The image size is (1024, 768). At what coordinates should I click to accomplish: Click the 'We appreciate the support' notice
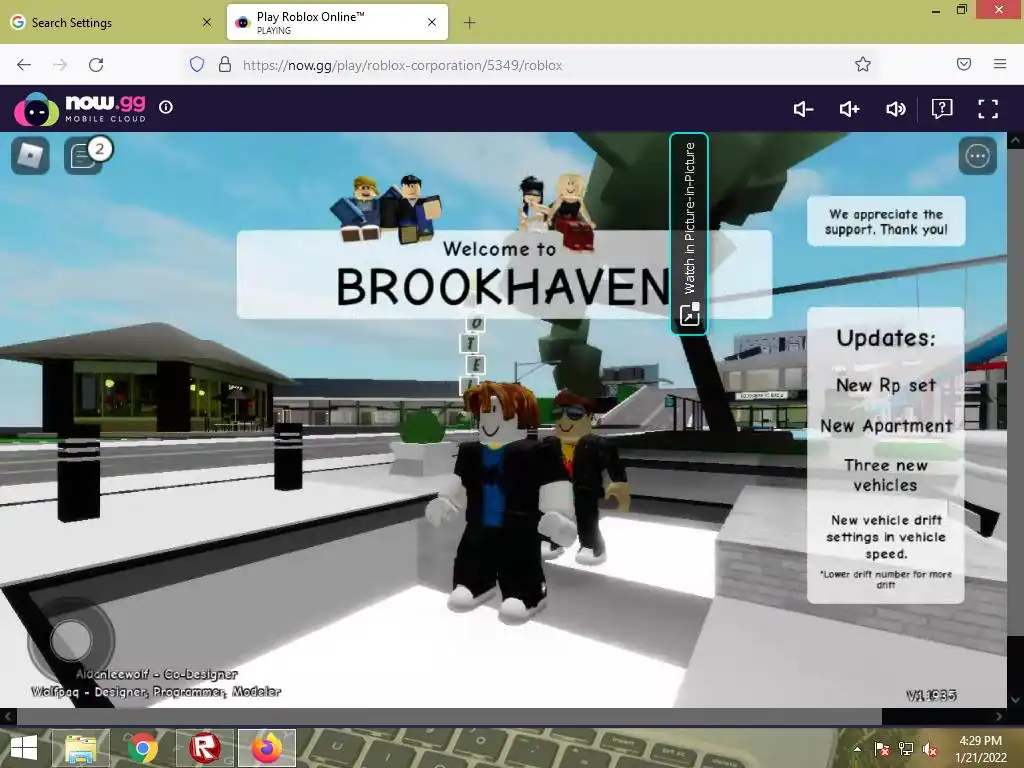point(886,221)
